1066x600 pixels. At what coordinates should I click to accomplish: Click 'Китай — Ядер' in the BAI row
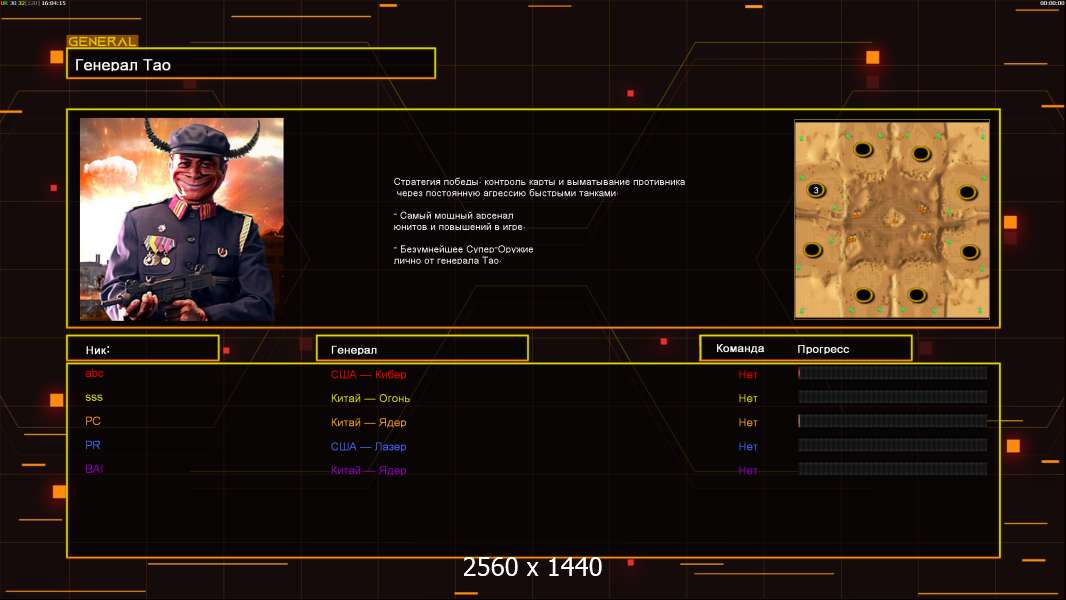click(368, 470)
